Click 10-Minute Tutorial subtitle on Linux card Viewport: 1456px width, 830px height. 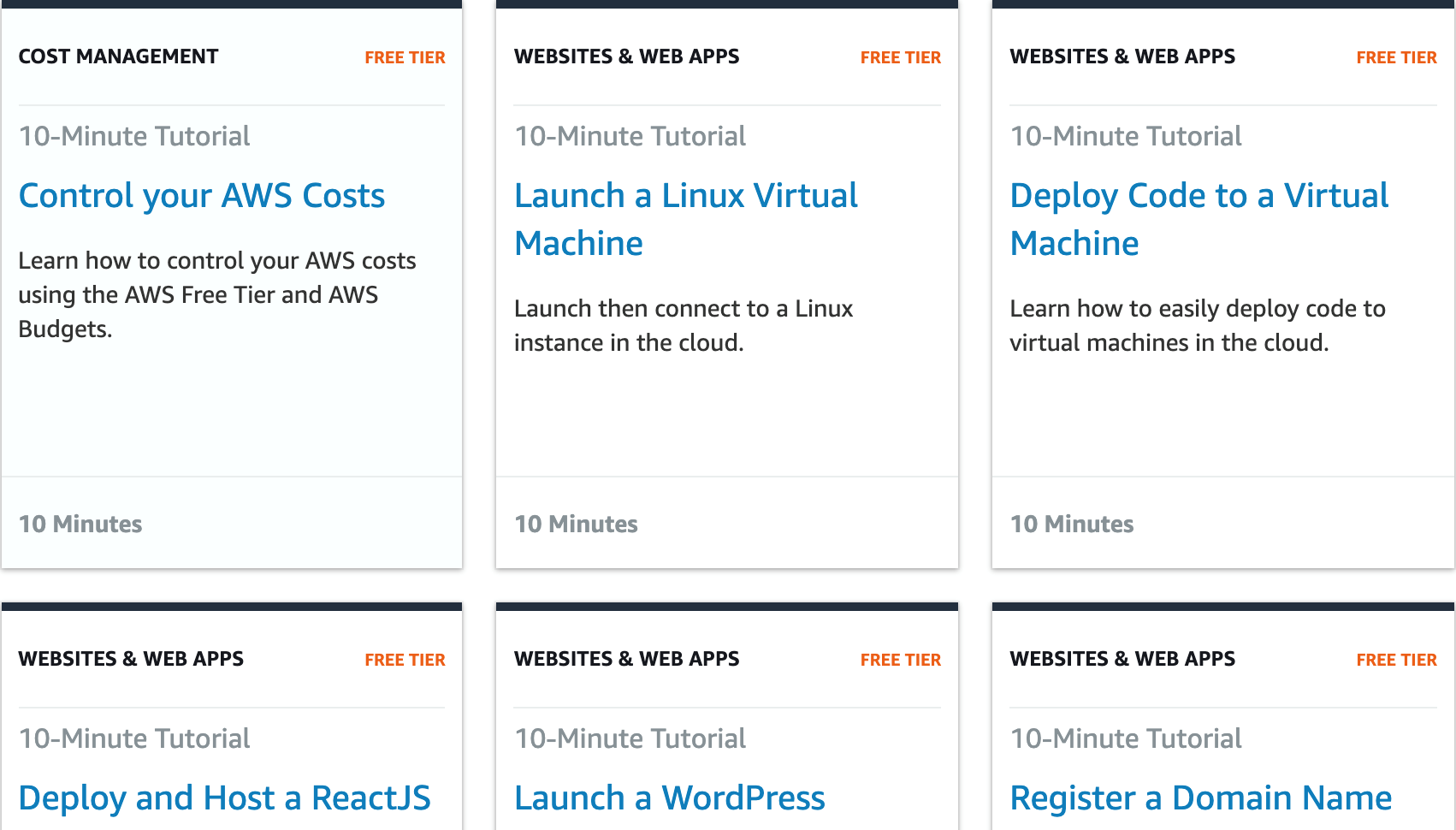(x=630, y=136)
